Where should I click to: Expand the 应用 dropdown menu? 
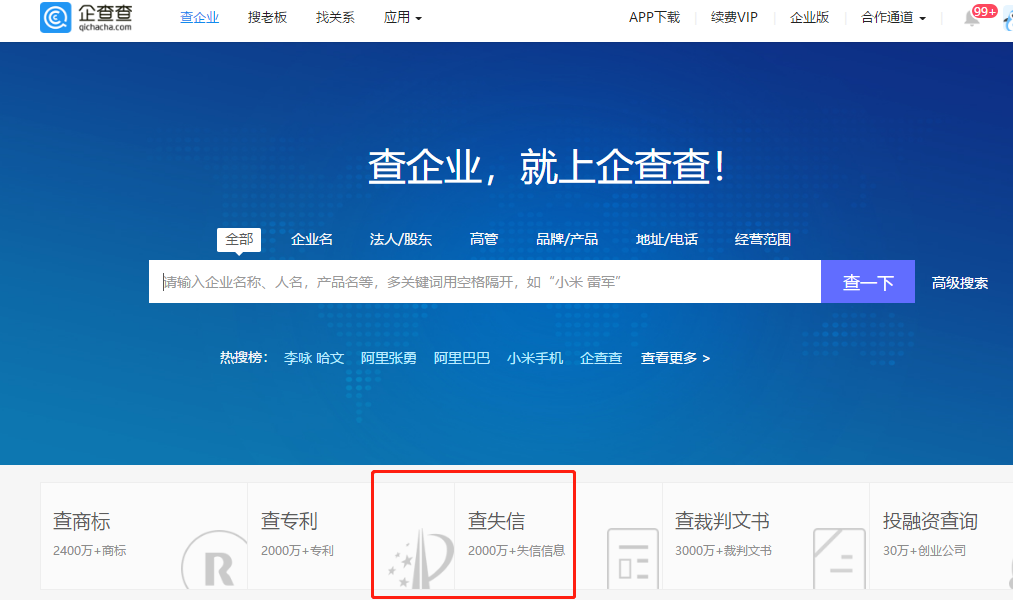click(x=402, y=17)
